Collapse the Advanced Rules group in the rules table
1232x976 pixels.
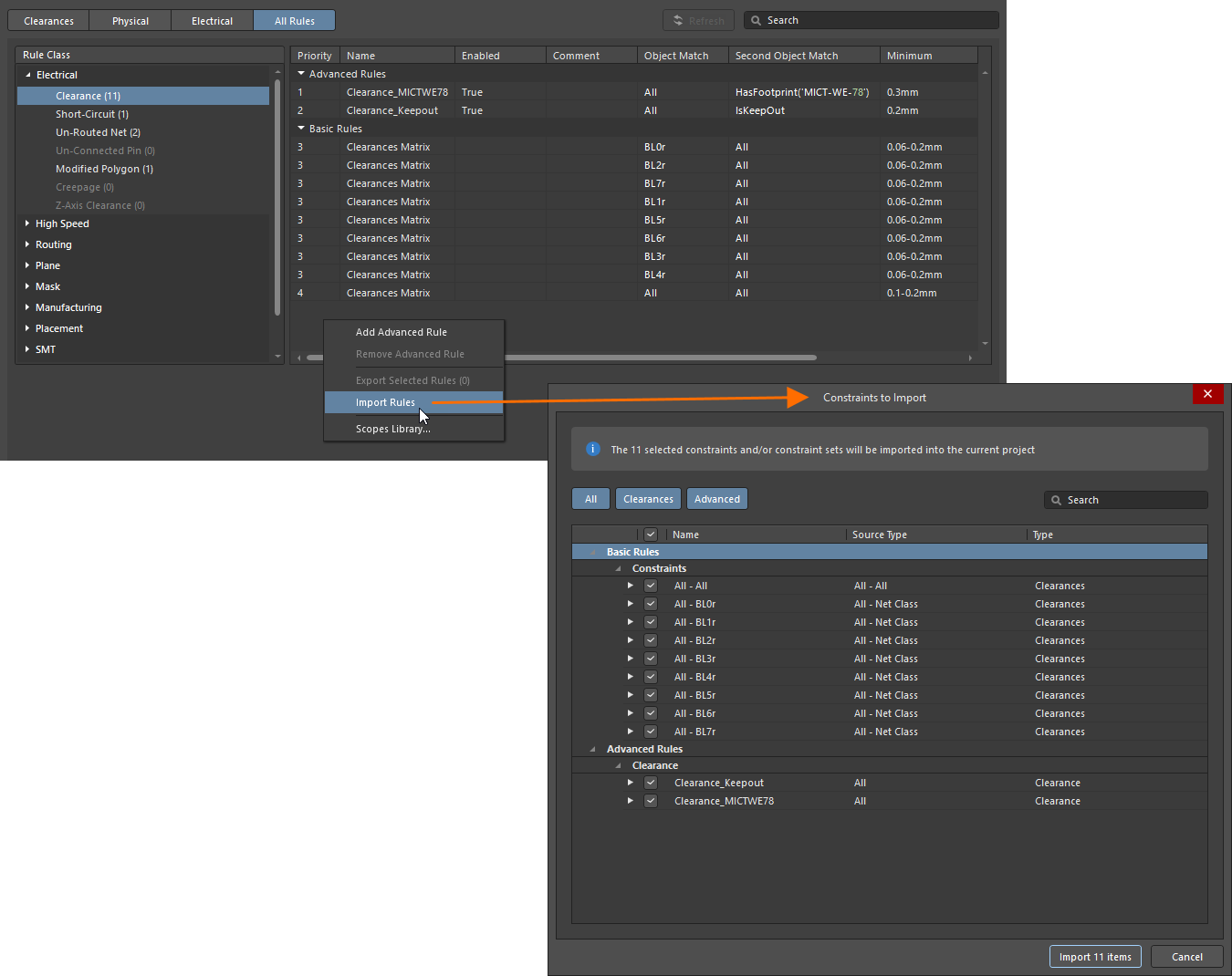(x=301, y=74)
